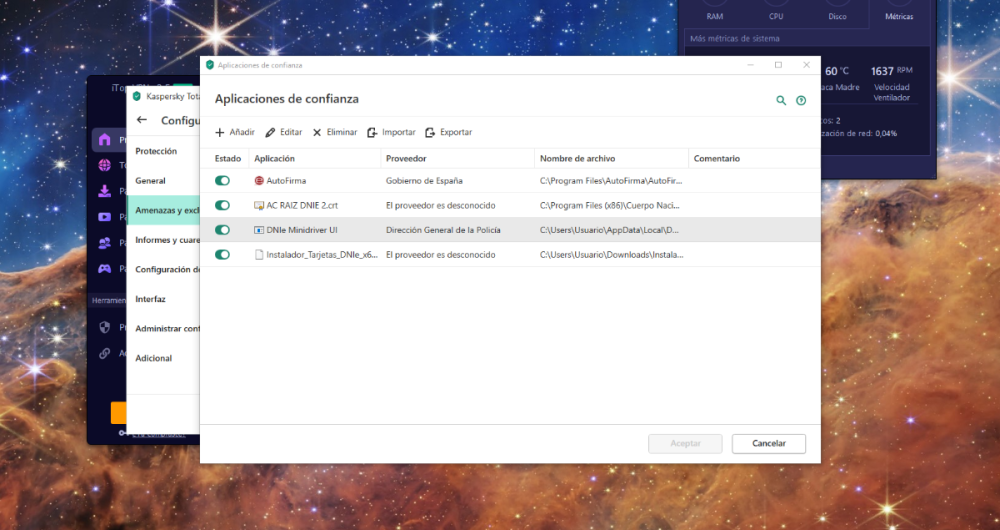
Task: Click the back arrow in Kaspersky settings
Action: pyautogui.click(x=142, y=120)
